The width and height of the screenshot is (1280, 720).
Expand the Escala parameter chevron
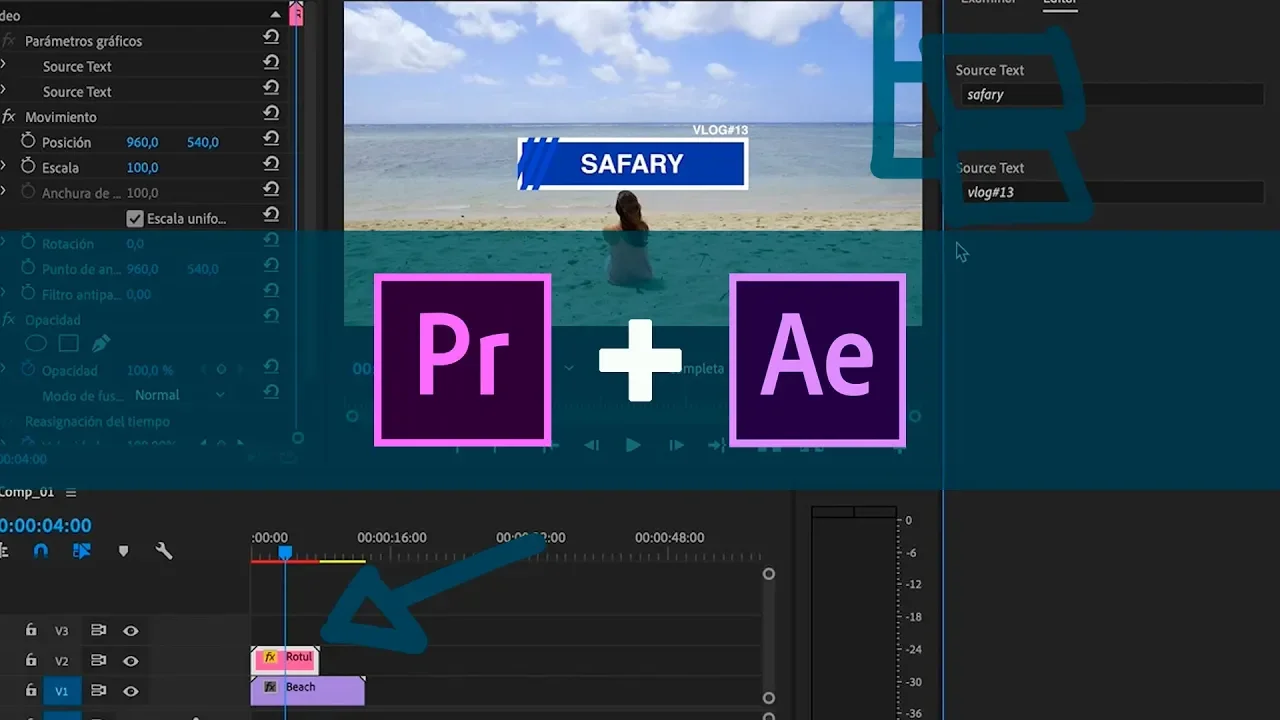(3, 167)
